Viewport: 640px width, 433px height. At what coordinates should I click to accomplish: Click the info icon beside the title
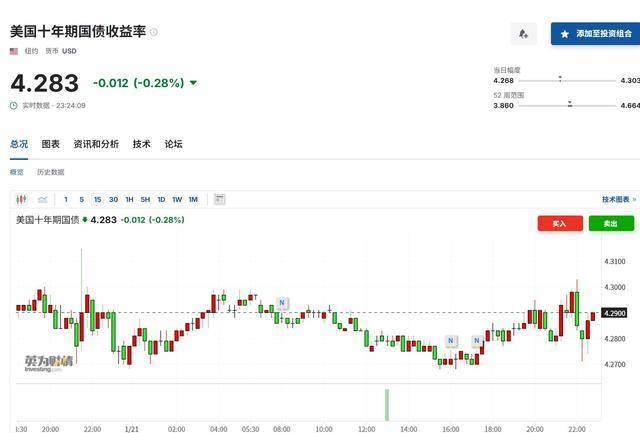coord(153,32)
